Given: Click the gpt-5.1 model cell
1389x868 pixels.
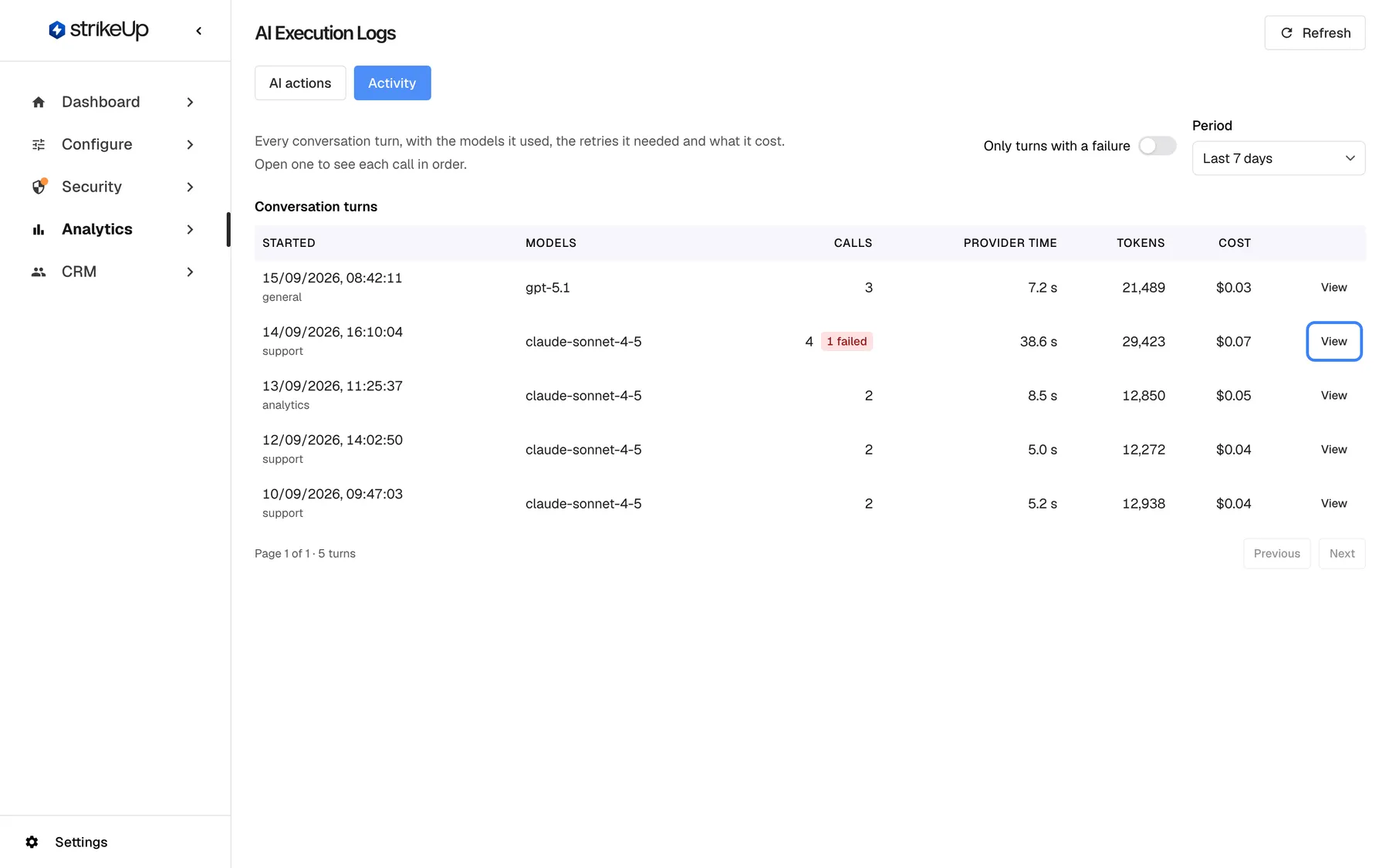Looking at the screenshot, I should tap(548, 287).
